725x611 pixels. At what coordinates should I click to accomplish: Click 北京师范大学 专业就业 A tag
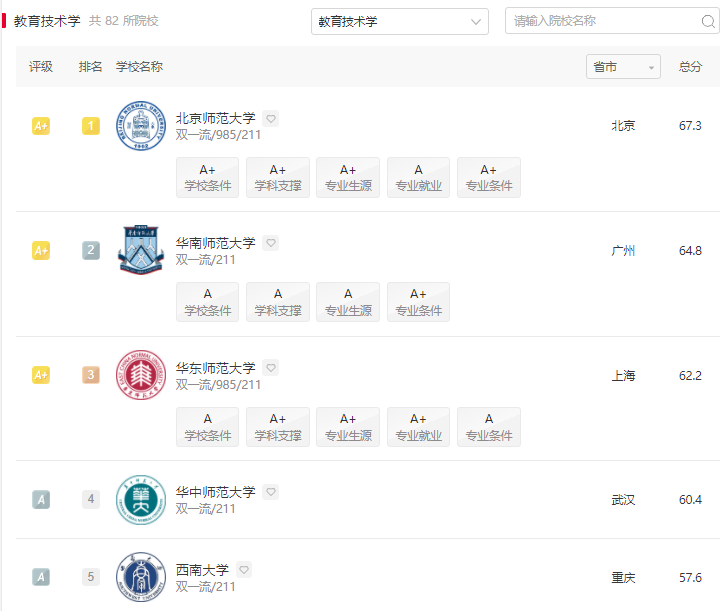coord(418,178)
